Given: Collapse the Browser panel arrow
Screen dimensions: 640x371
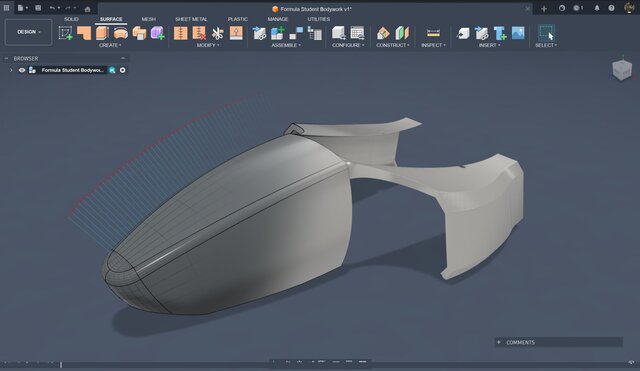Looking at the screenshot, I should tap(6, 58).
